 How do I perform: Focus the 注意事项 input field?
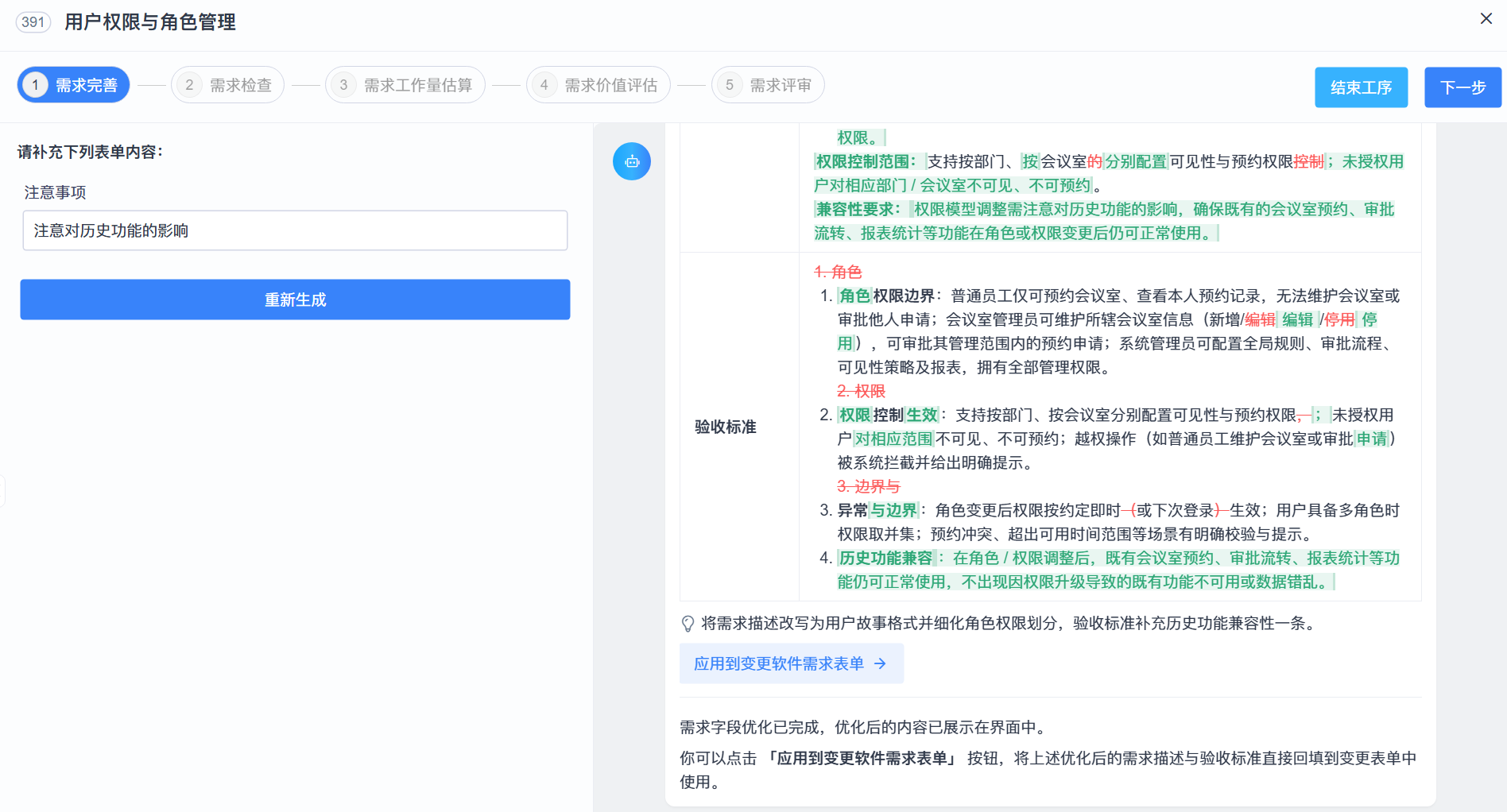295,230
